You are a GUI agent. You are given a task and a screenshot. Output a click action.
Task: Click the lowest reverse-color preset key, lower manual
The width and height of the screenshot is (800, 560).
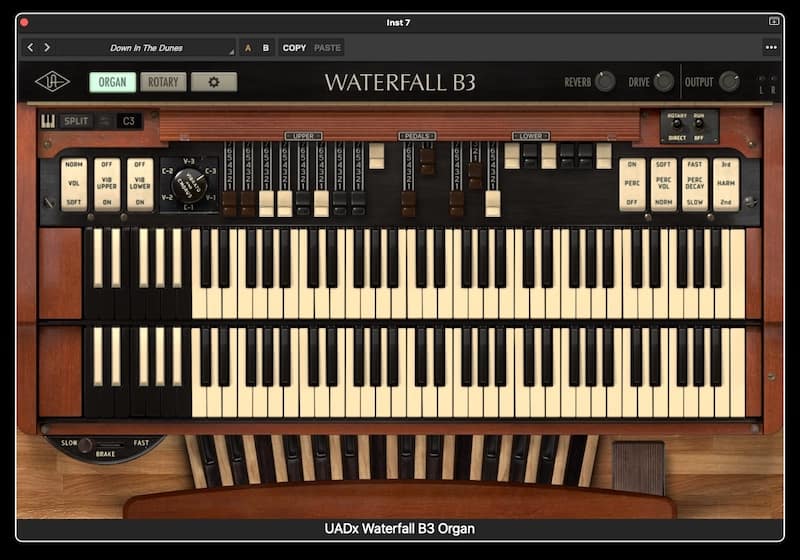[91, 372]
